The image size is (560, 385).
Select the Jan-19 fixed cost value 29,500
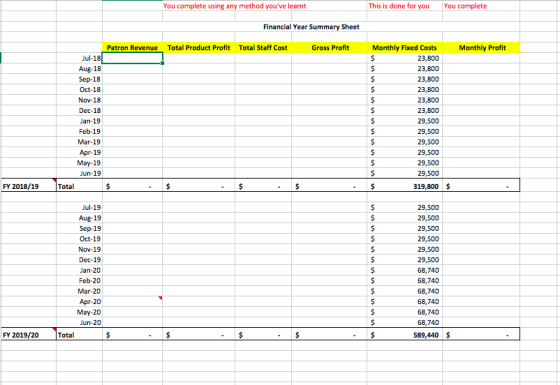pos(428,121)
